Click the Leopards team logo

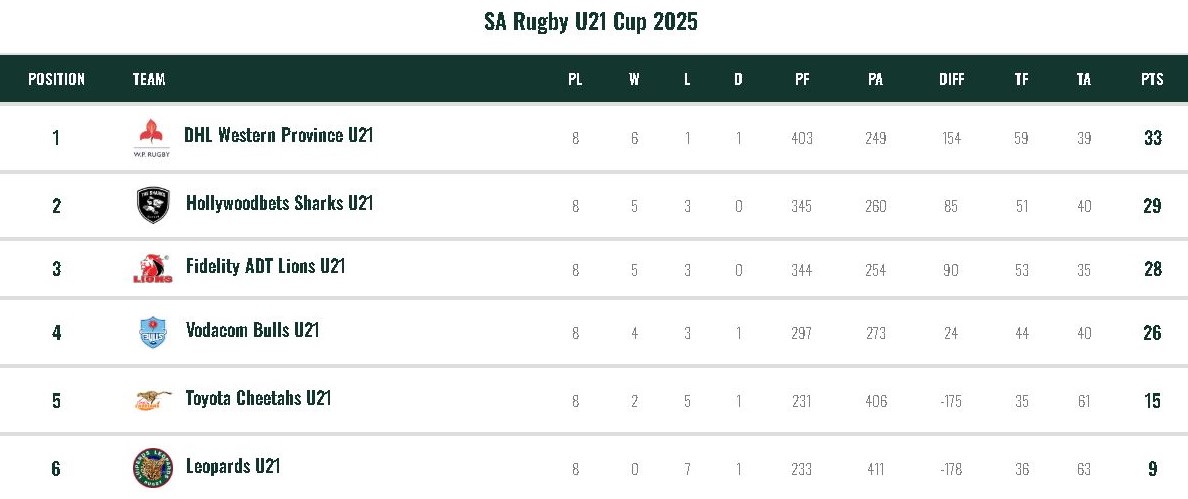point(152,467)
